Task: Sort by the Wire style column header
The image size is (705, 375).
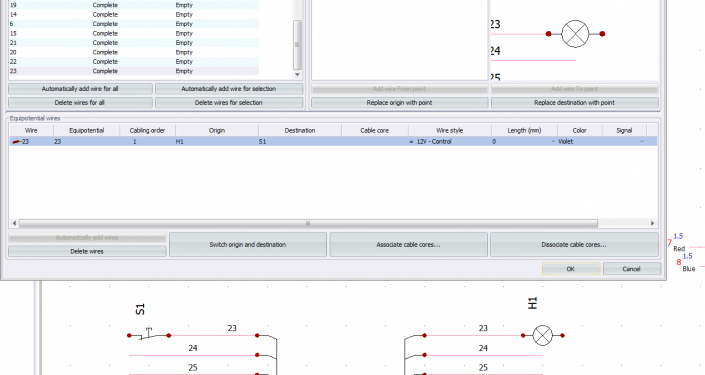Action: click(x=450, y=130)
